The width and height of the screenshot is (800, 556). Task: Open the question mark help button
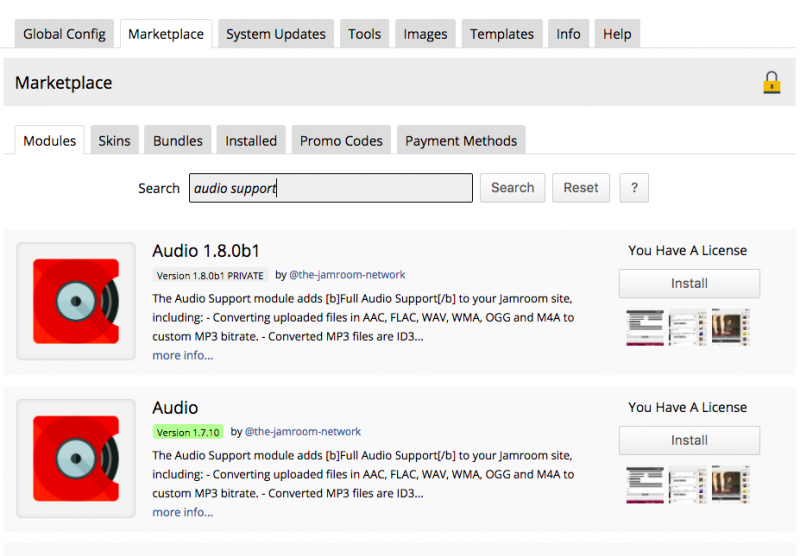pos(634,188)
